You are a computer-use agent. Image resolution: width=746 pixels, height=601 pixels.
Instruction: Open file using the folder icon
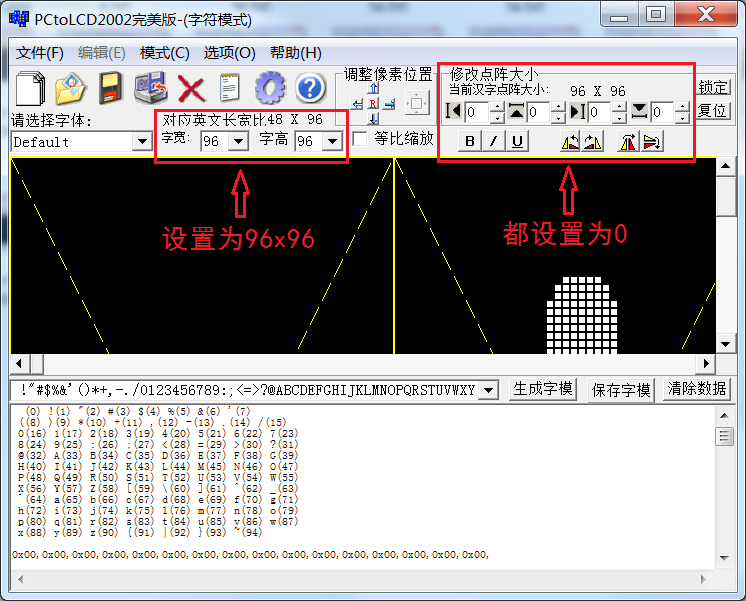[71, 88]
